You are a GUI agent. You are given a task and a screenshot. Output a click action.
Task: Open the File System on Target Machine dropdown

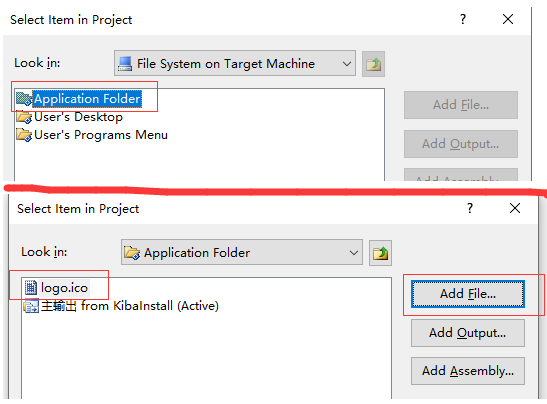[x=235, y=63]
